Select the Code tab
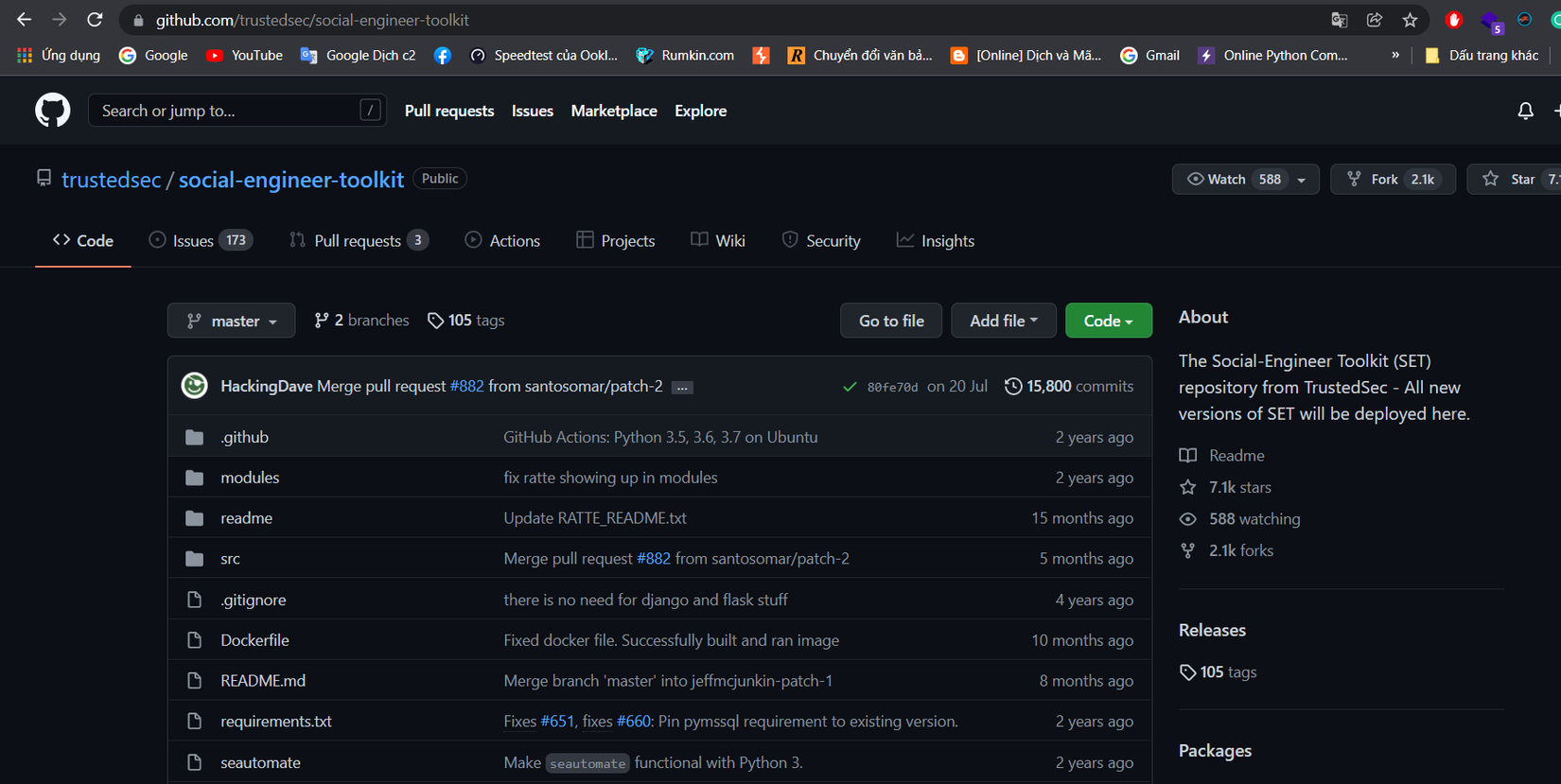The image size is (1561, 784). coord(83,241)
